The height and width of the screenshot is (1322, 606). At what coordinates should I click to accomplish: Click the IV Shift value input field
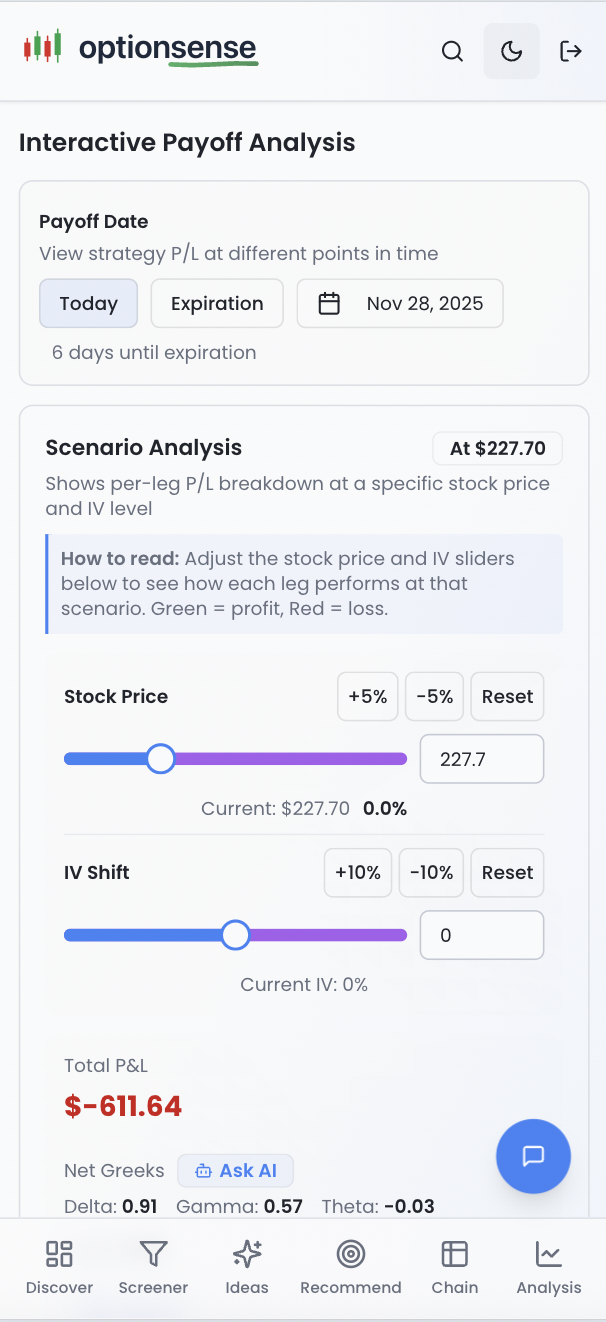pyautogui.click(x=481, y=935)
